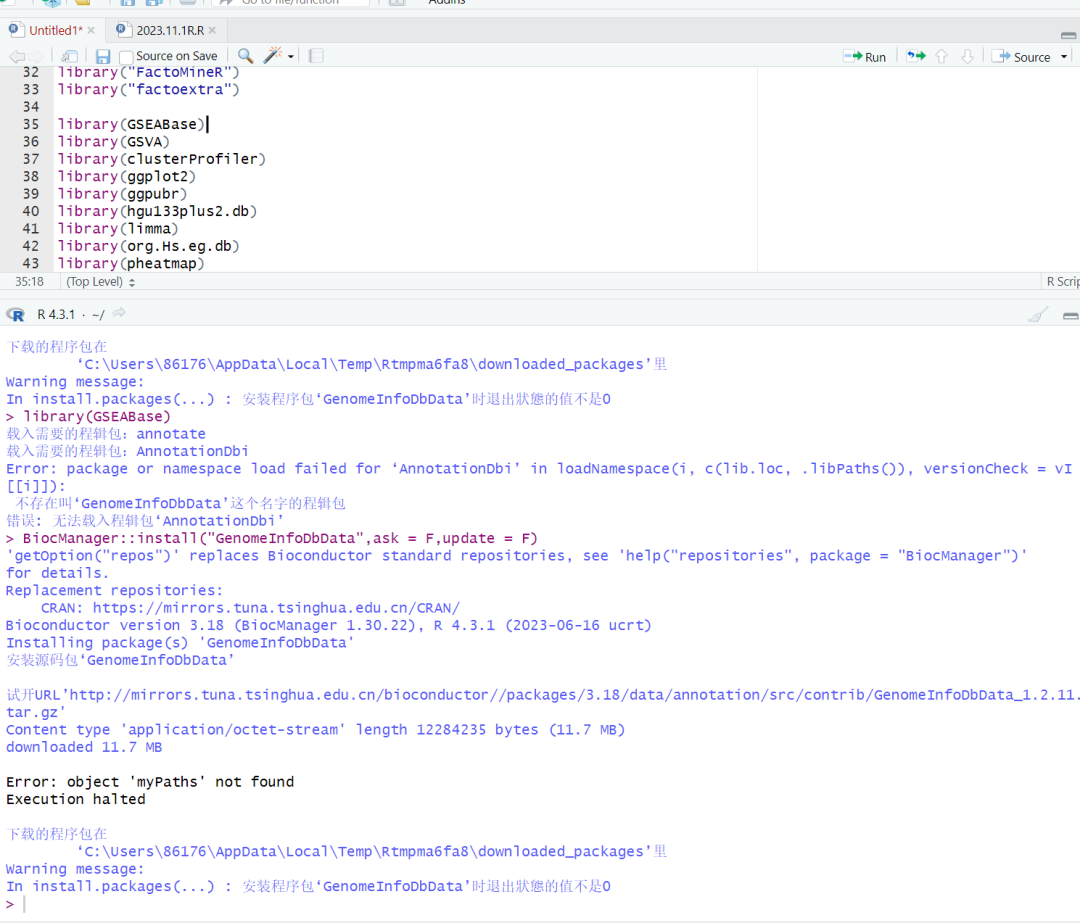Click the "Bioconductor version 3.18" console line
The image size is (1080, 923).
pyautogui.click(x=329, y=625)
